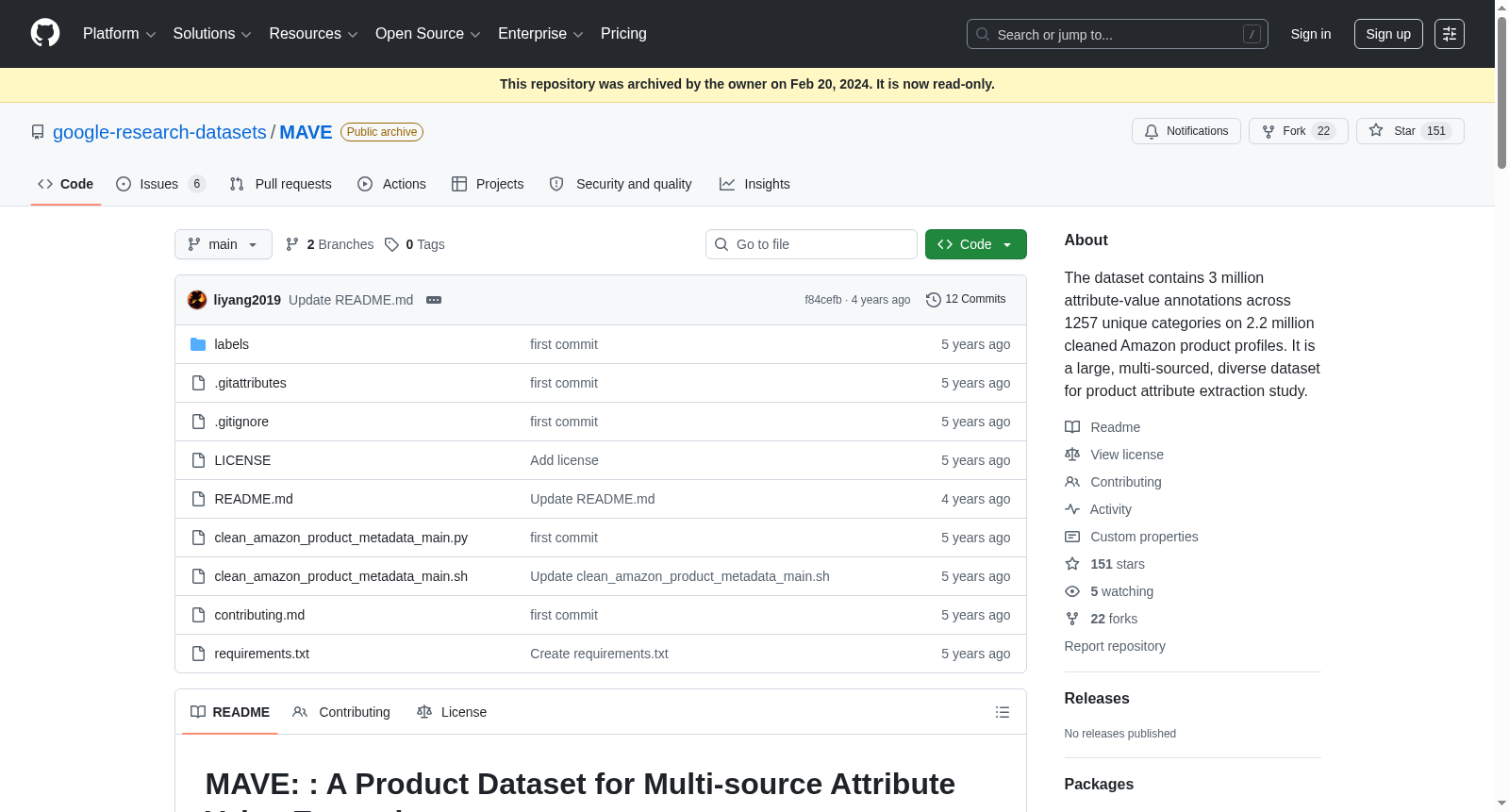
Task: Select the LICENSE file icon
Action: click(x=198, y=460)
